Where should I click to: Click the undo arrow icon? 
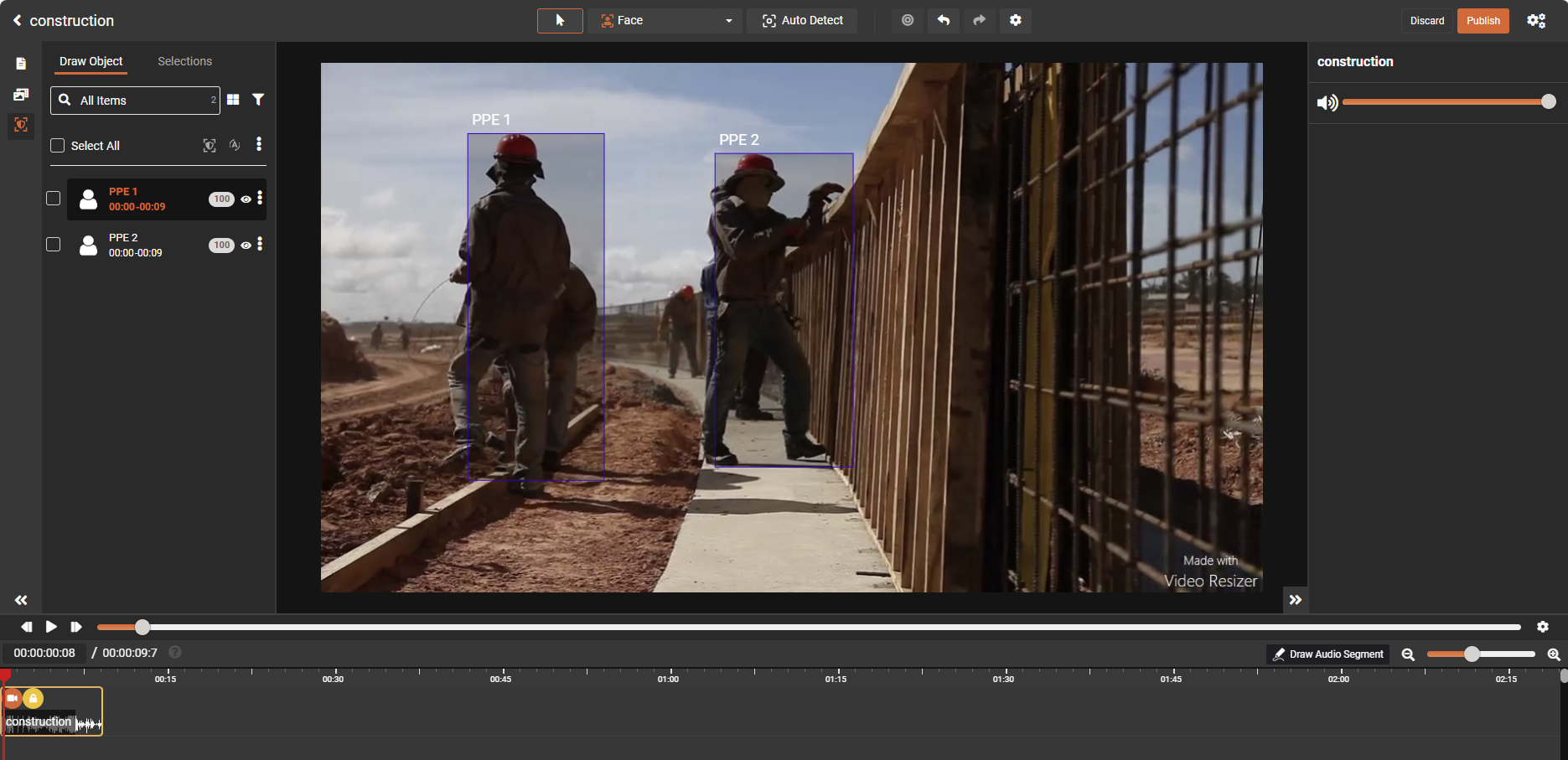click(944, 20)
